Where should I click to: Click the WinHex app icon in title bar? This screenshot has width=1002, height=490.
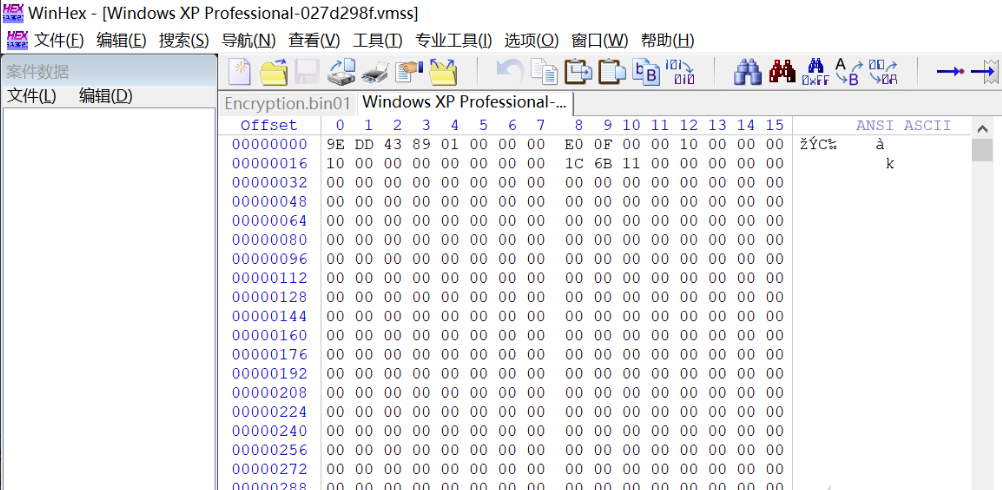(x=13, y=13)
